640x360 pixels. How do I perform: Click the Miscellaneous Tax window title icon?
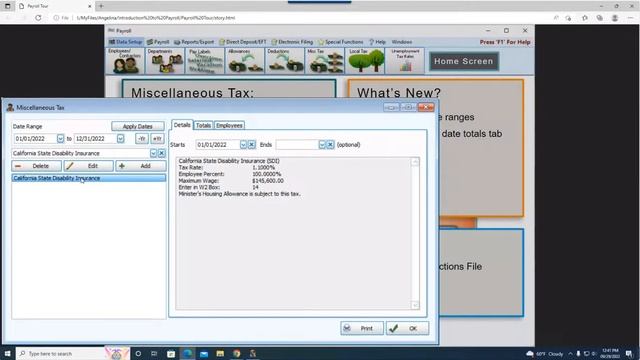pyautogui.click(x=10, y=107)
